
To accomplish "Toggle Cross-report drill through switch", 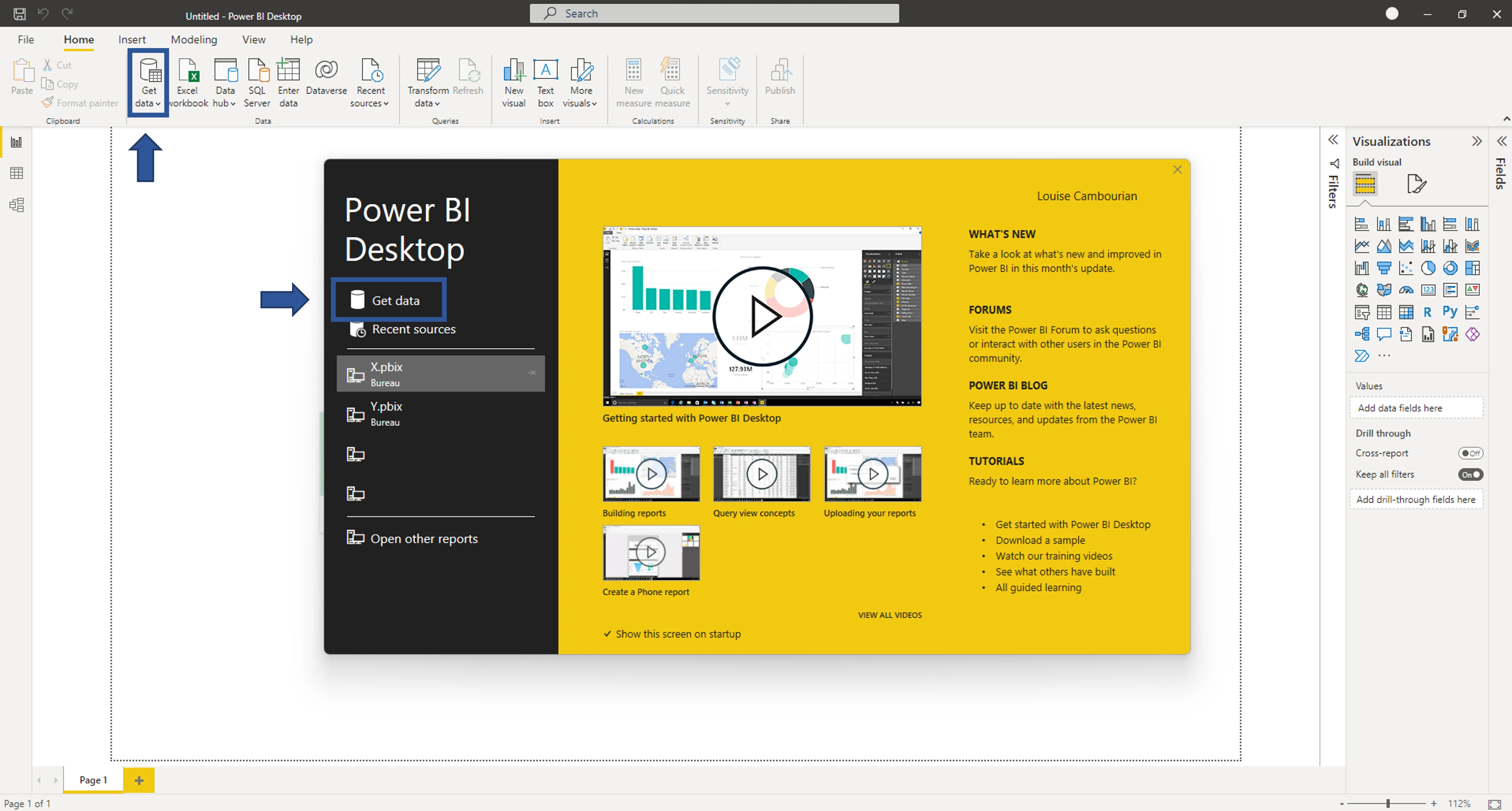I will click(x=1470, y=453).
